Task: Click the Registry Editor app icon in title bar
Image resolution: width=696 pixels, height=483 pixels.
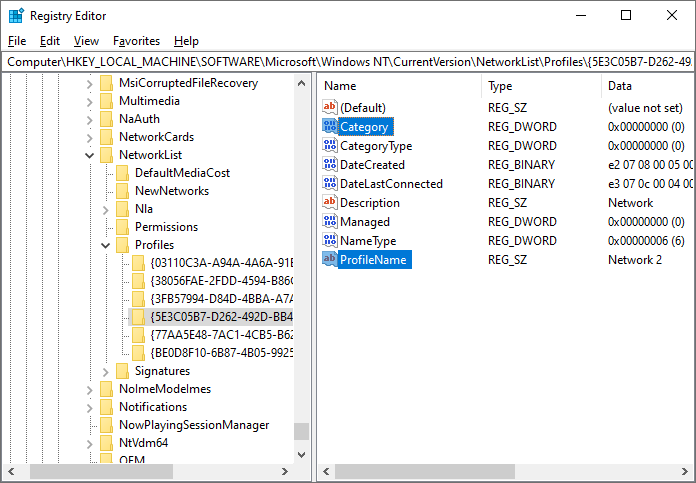Action: click(x=16, y=16)
